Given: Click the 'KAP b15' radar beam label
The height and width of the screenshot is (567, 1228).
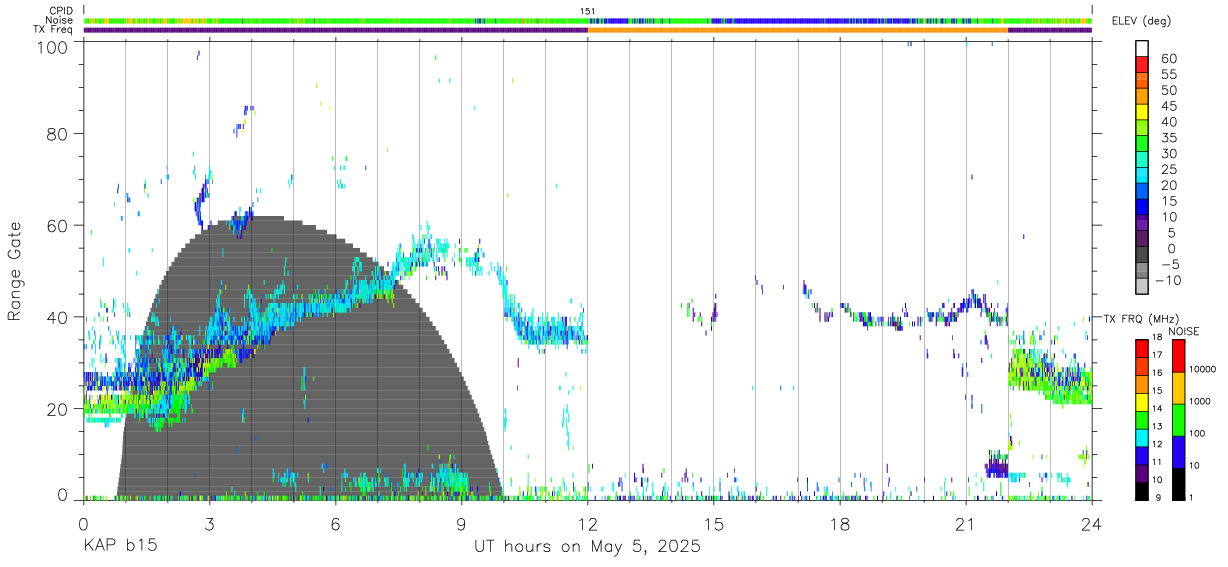Looking at the screenshot, I should pyautogui.click(x=119, y=547).
